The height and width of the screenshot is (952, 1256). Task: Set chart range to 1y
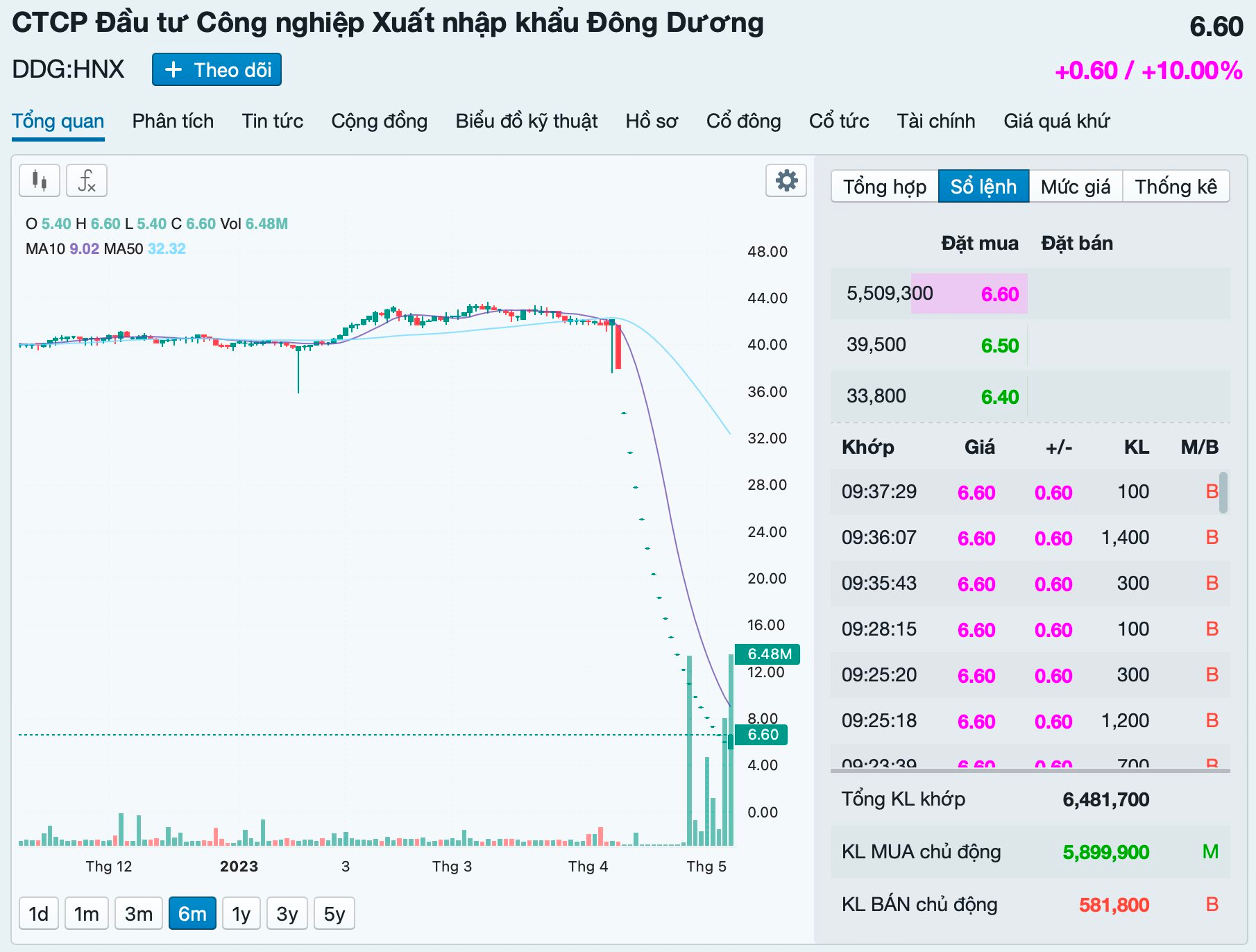point(241,914)
